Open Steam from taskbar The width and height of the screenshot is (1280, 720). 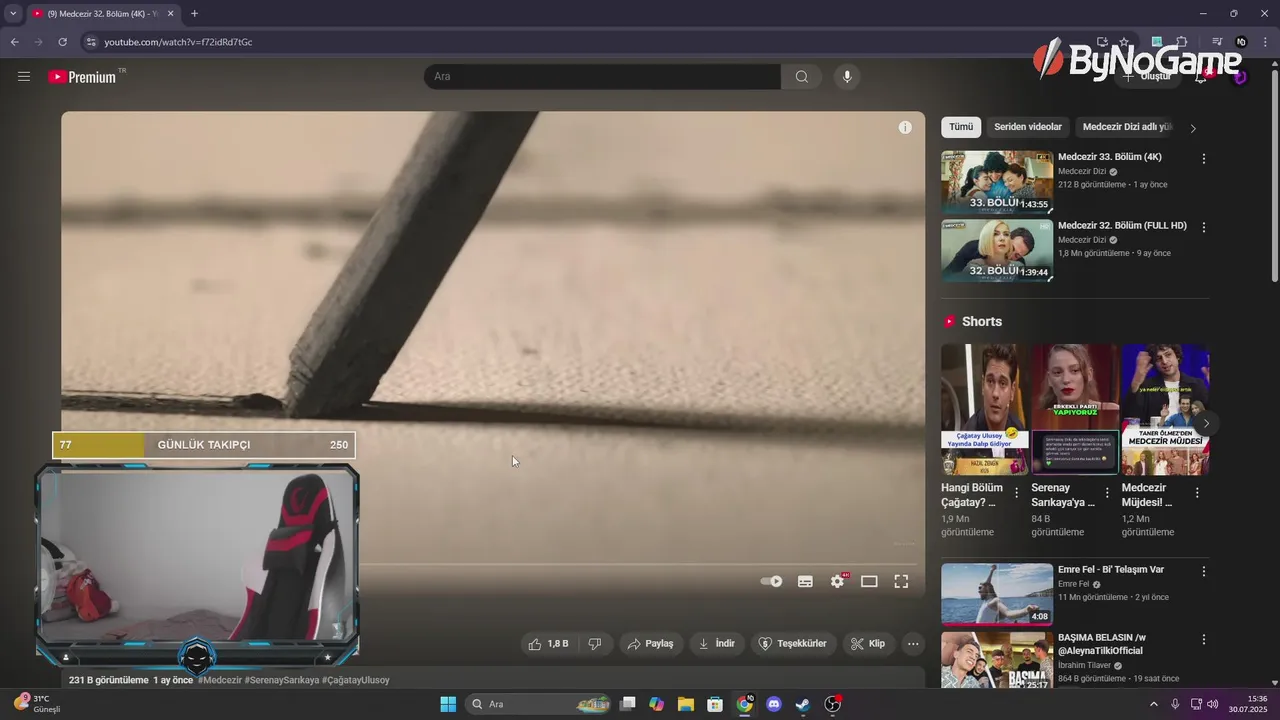(x=802, y=704)
